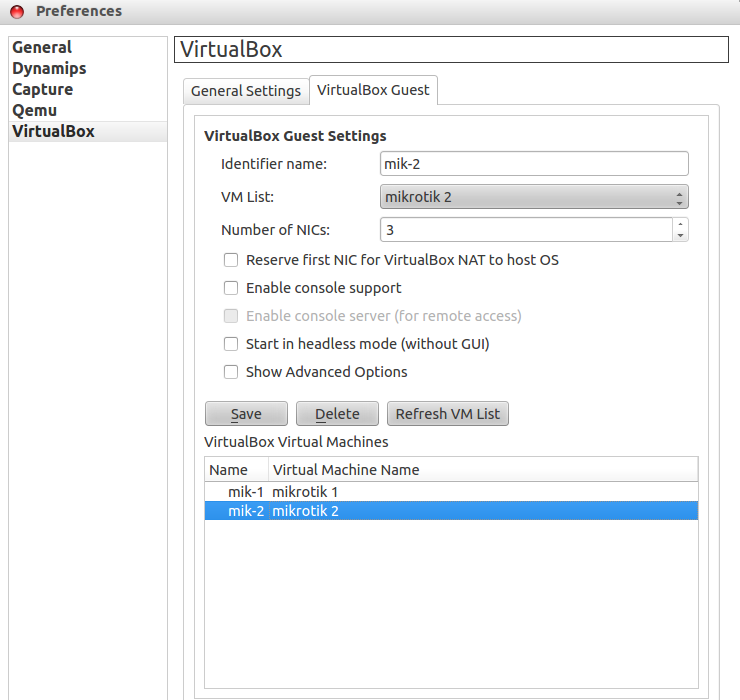Select the mik-1 row in VM table
The width and height of the screenshot is (740, 700).
(451, 492)
